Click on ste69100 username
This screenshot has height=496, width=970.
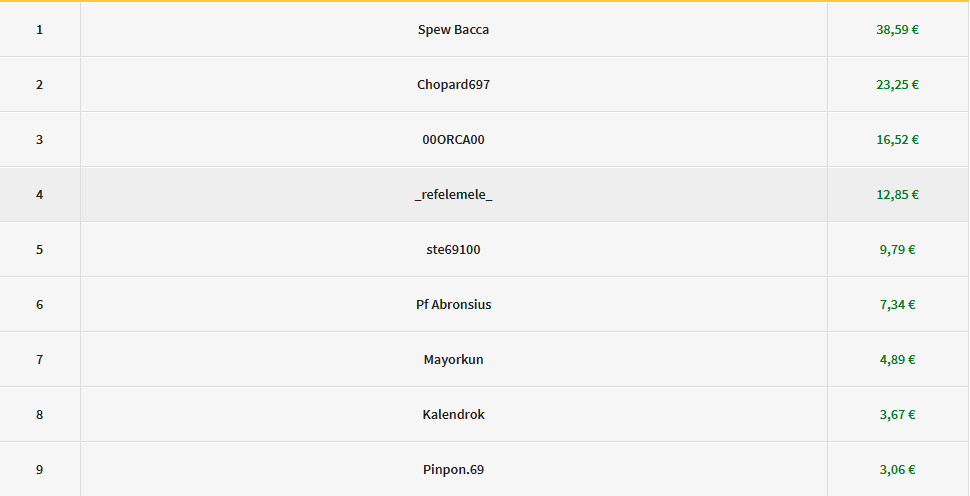pos(453,250)
